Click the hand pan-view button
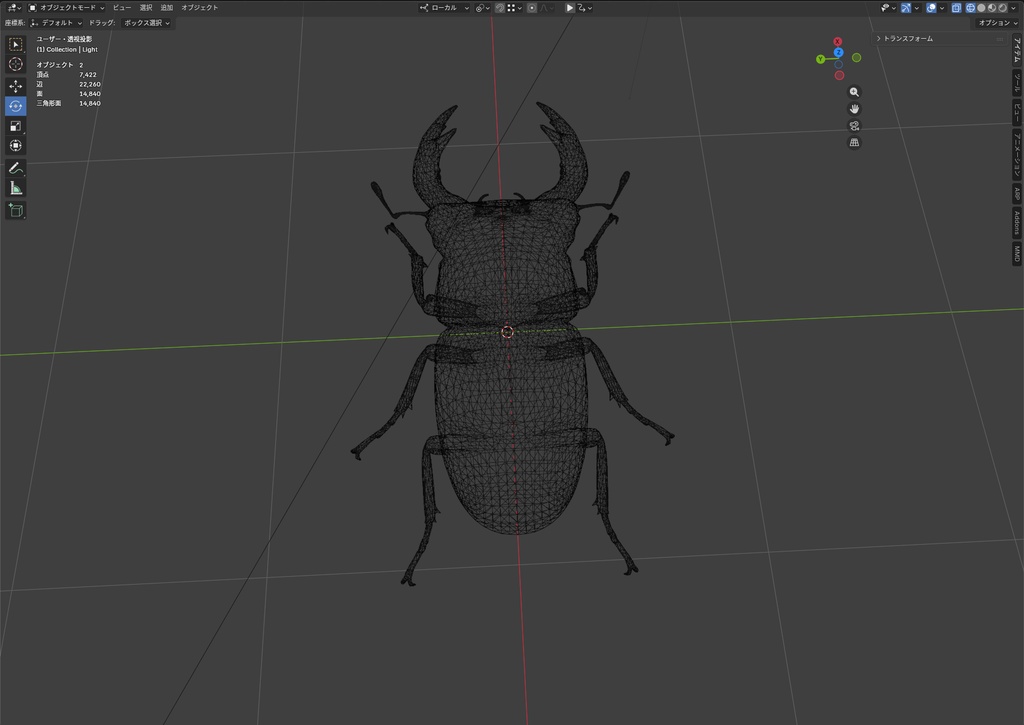 click(854, 109)
